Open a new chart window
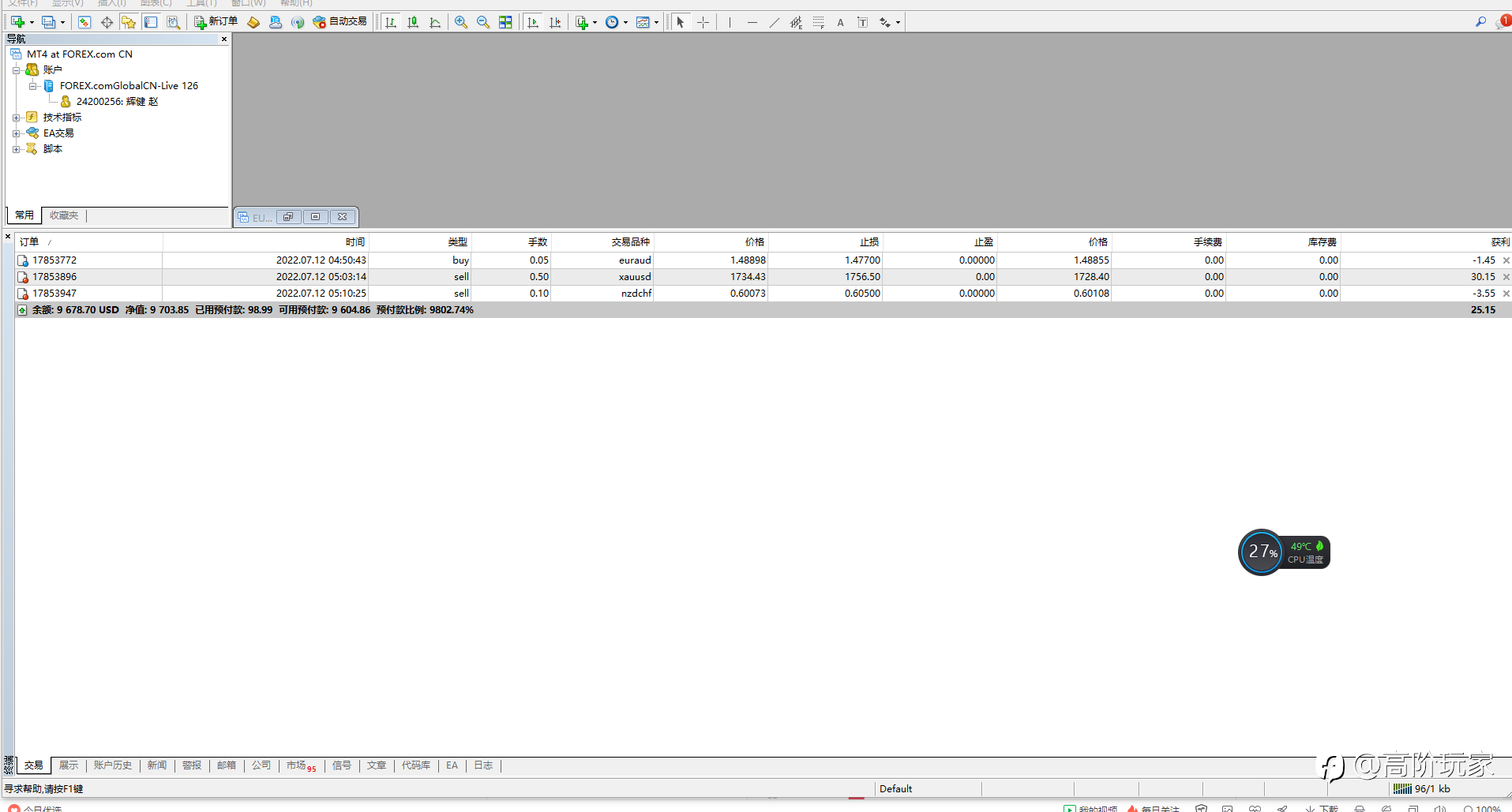 coord(17,22)
